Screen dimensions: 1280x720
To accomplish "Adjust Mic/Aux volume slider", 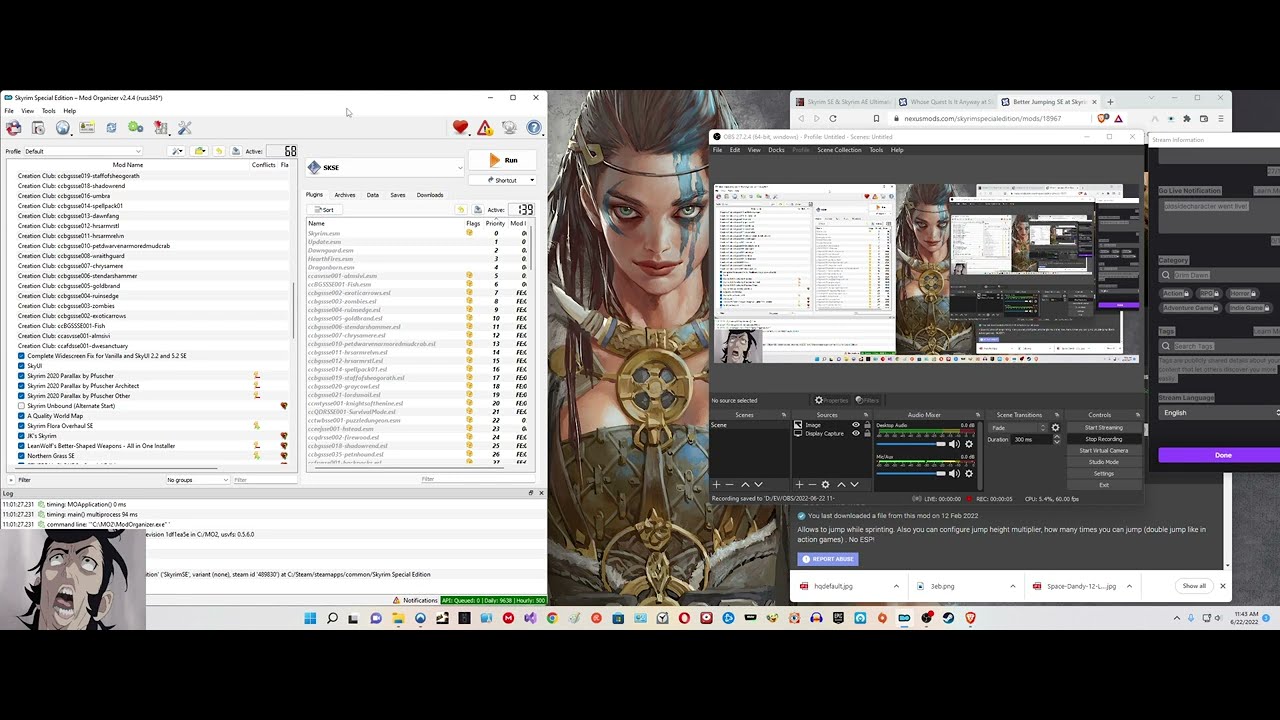I will [909, 473].
